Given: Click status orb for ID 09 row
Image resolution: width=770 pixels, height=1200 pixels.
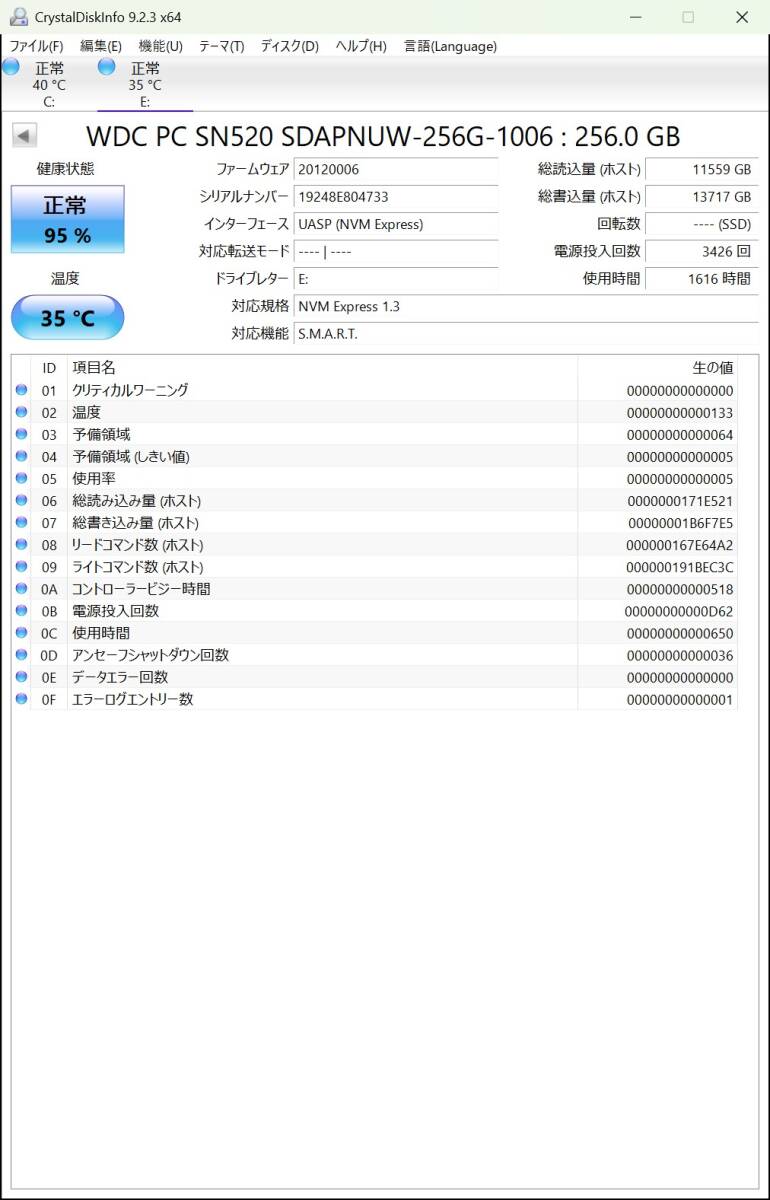Looking at the screenshot, I should click(x=21, y=566).
